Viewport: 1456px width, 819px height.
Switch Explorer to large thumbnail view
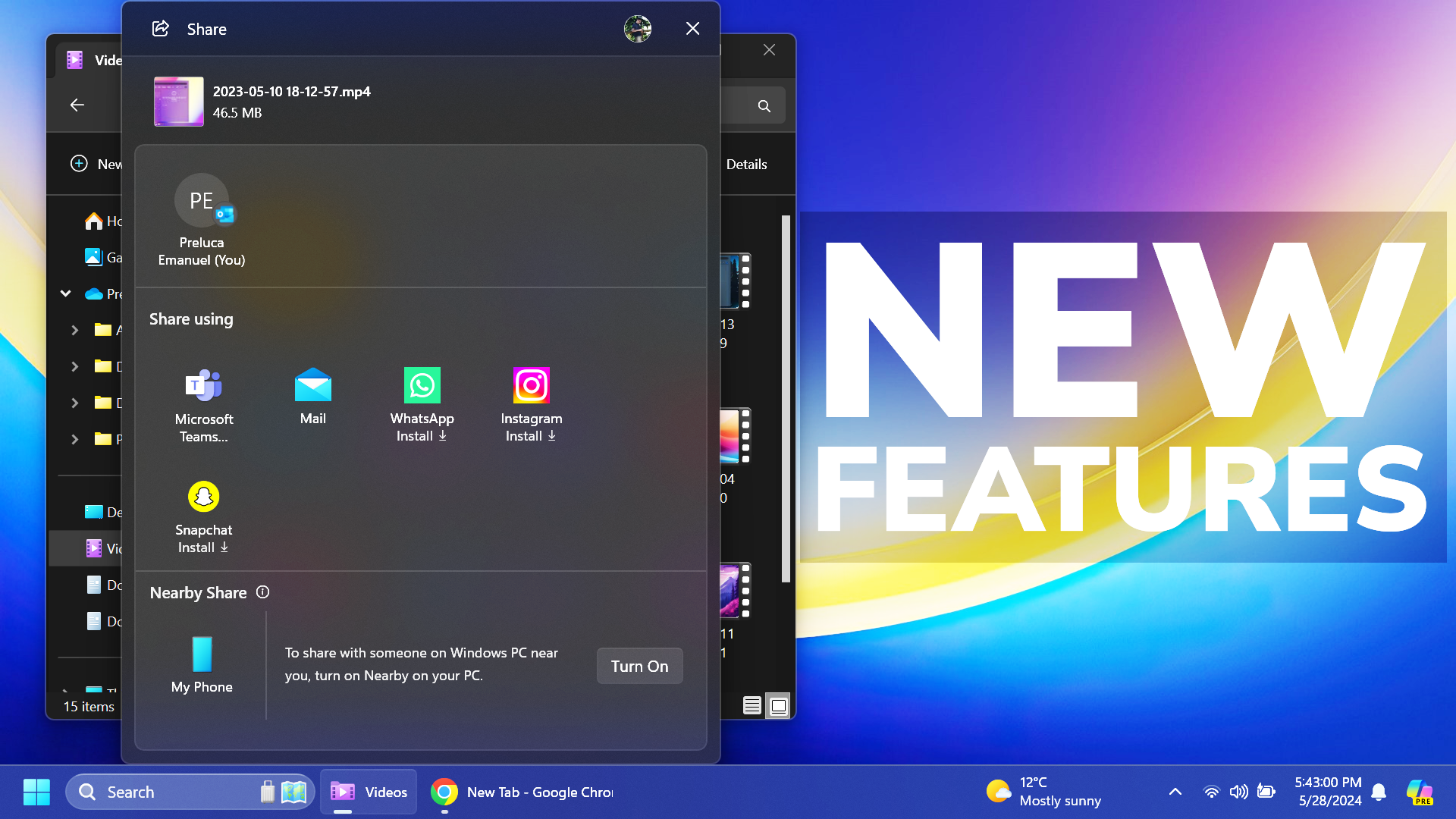(778, 705)
